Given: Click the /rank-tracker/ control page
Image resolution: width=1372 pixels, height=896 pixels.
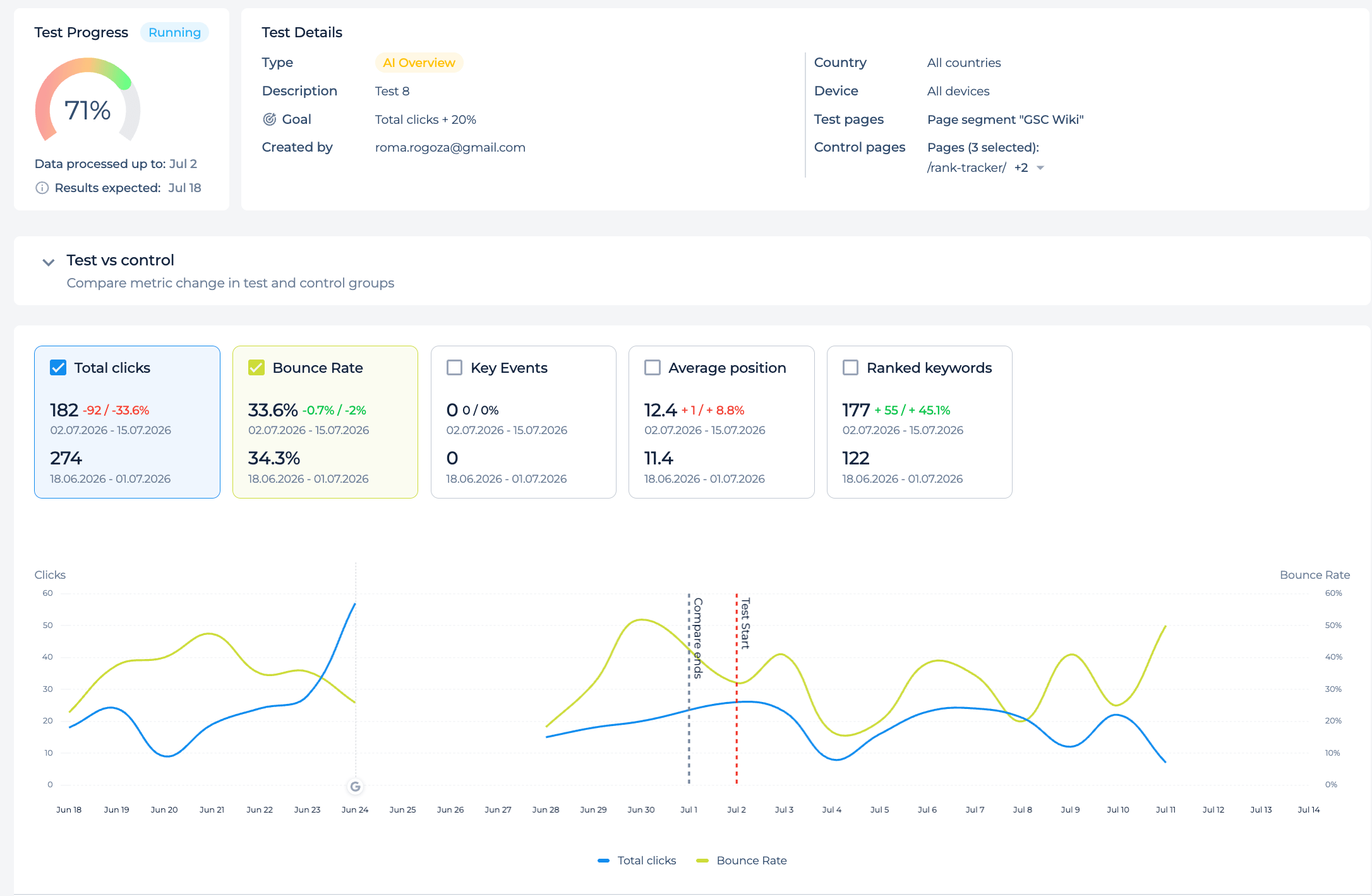Looking at the screenshot, I should pos(966,167).
